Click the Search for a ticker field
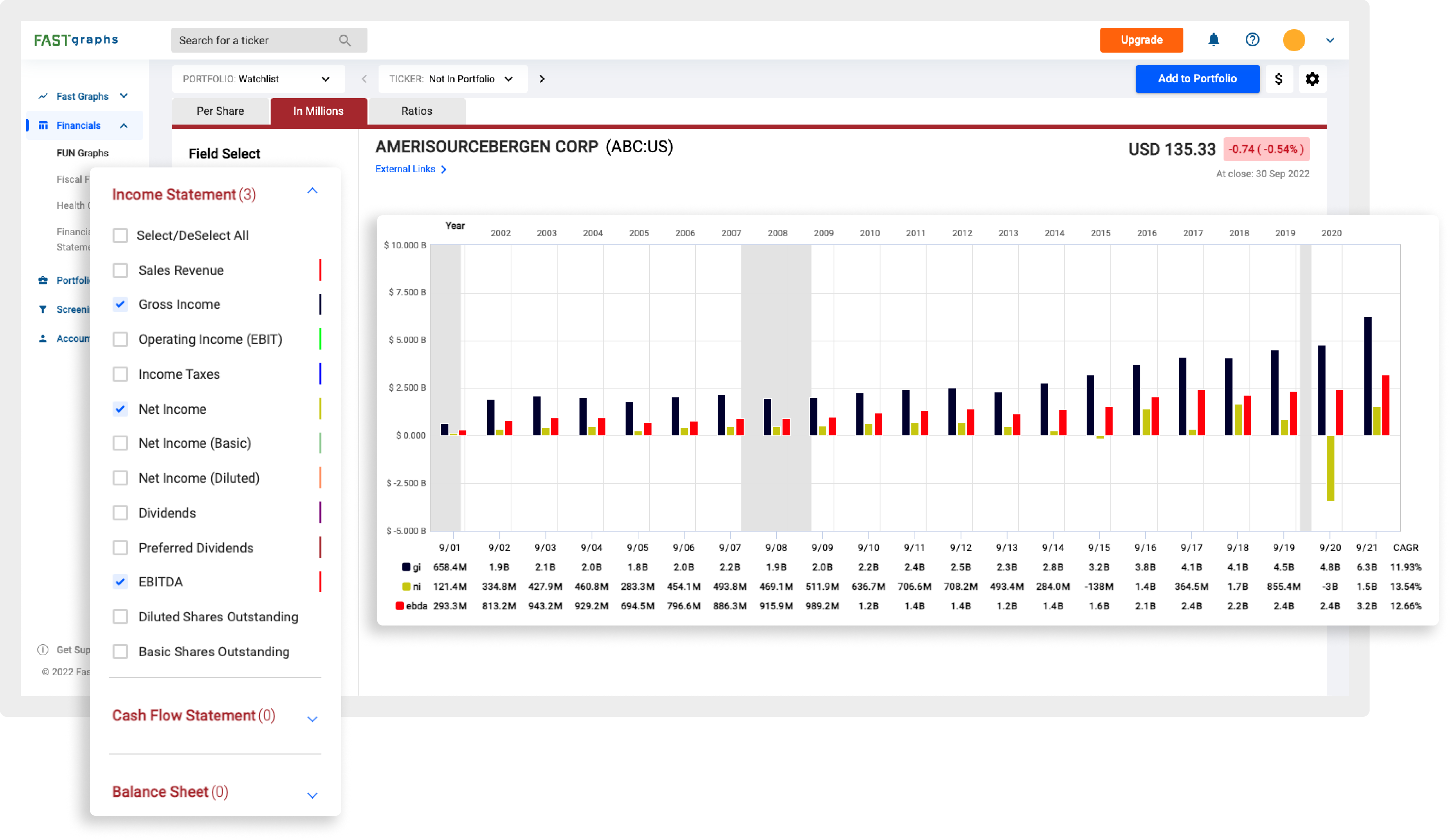The image size is (1454, 840). 269,40
